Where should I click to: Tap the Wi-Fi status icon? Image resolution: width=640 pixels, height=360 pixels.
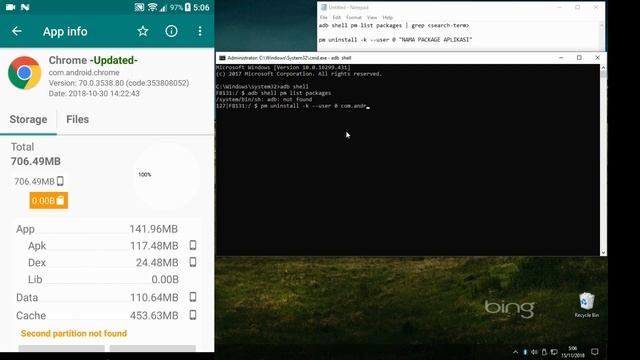152,7
